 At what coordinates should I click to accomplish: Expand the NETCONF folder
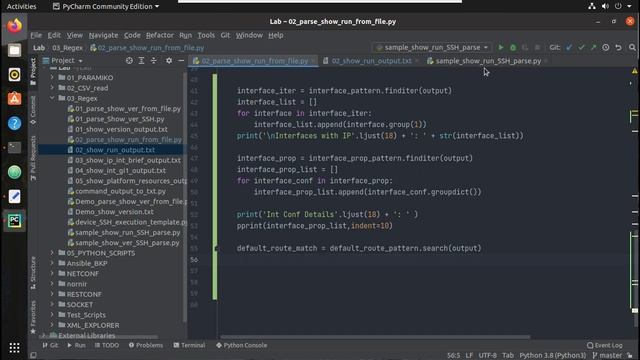point(52,273)
